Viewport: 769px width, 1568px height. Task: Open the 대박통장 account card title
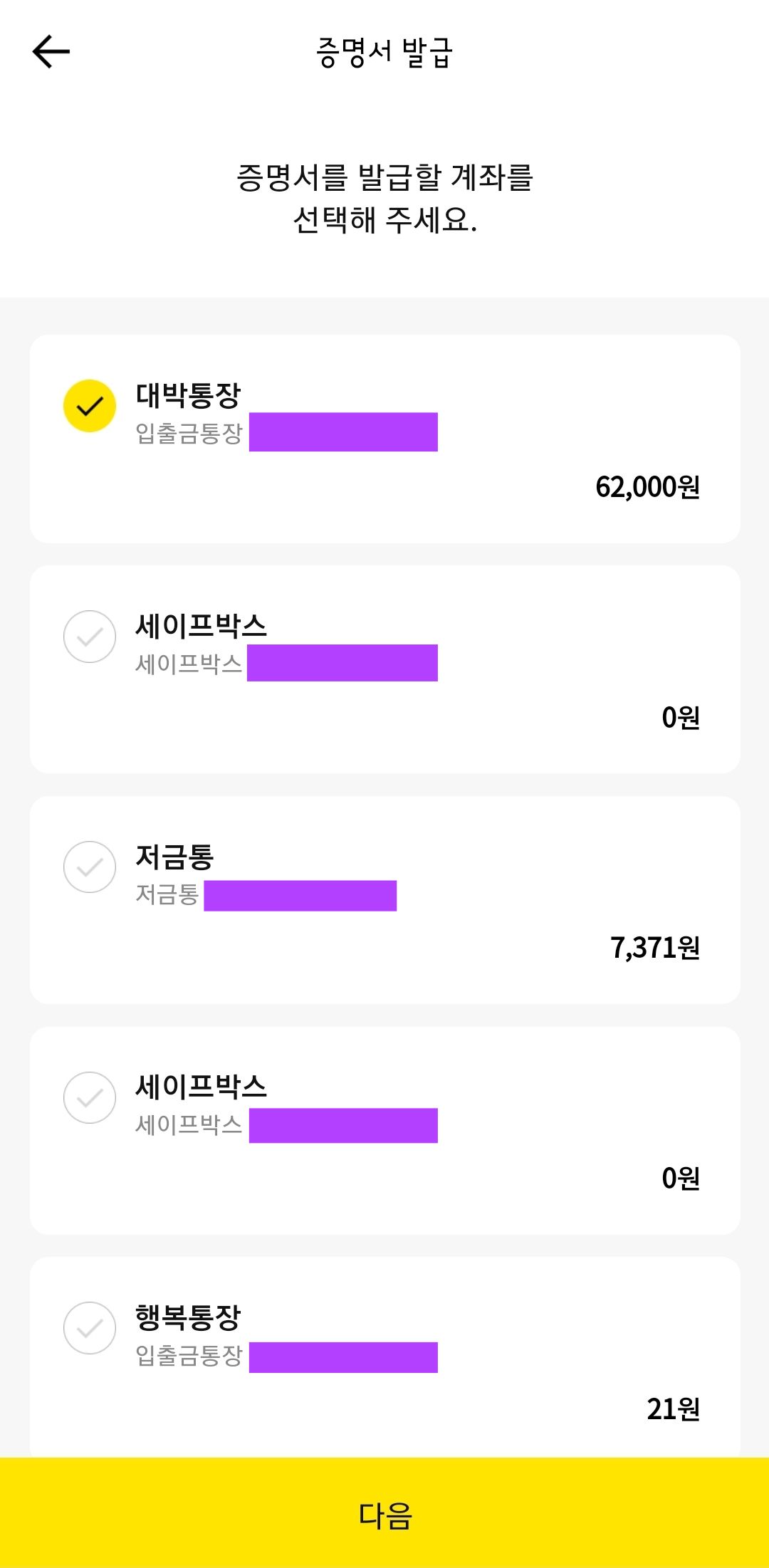(189, 395)
